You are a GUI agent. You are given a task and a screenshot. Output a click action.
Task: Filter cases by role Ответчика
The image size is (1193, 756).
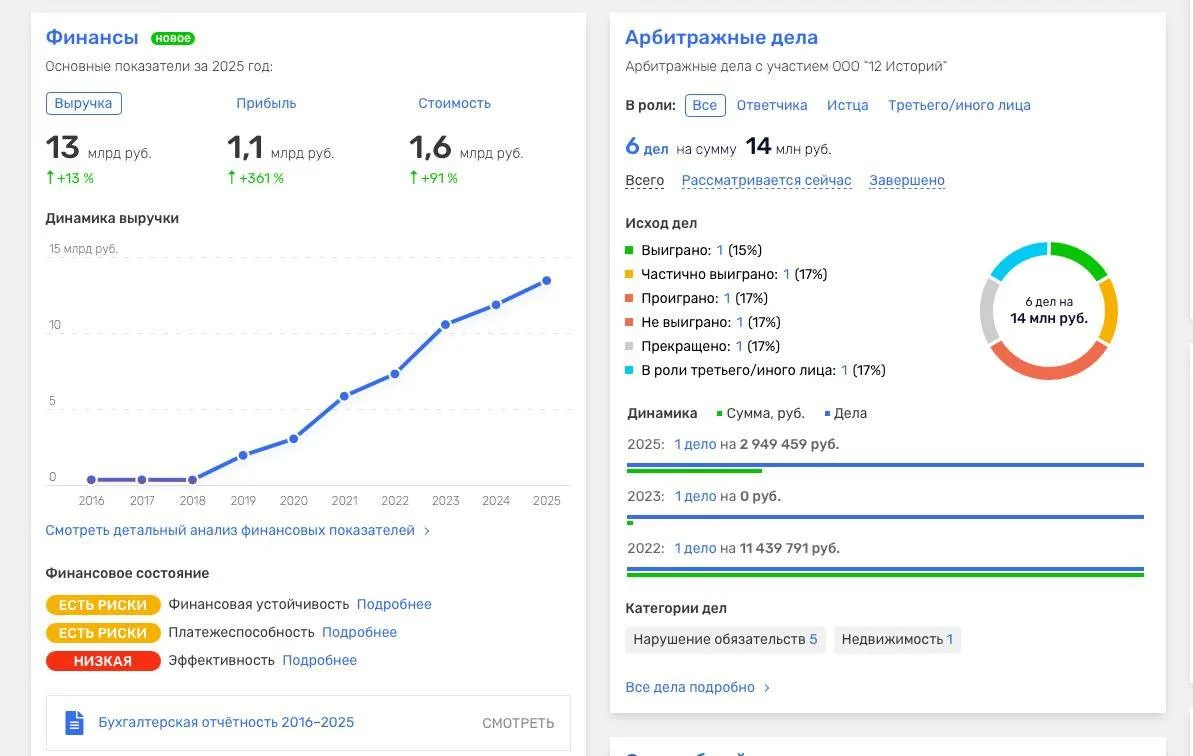click(x=771, y=105)
